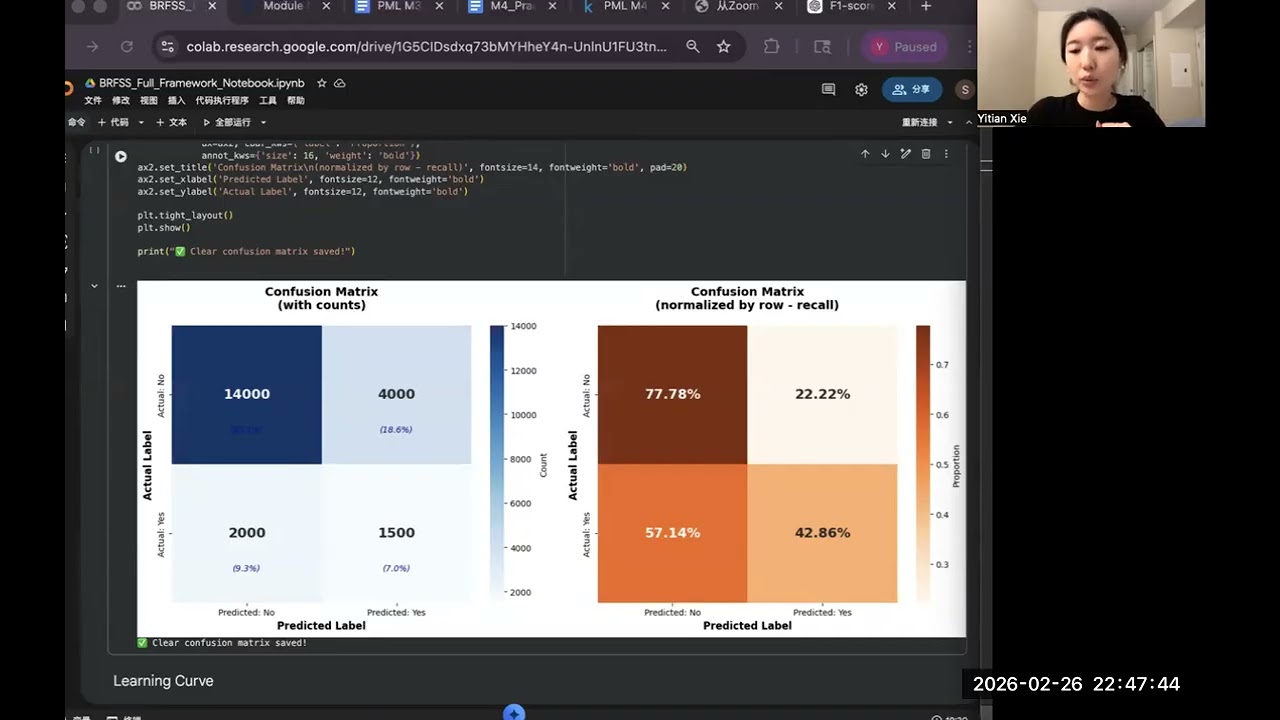The image size is (1280, 720).
Task: Switch to the PML M3 tab
Action: 399,6
